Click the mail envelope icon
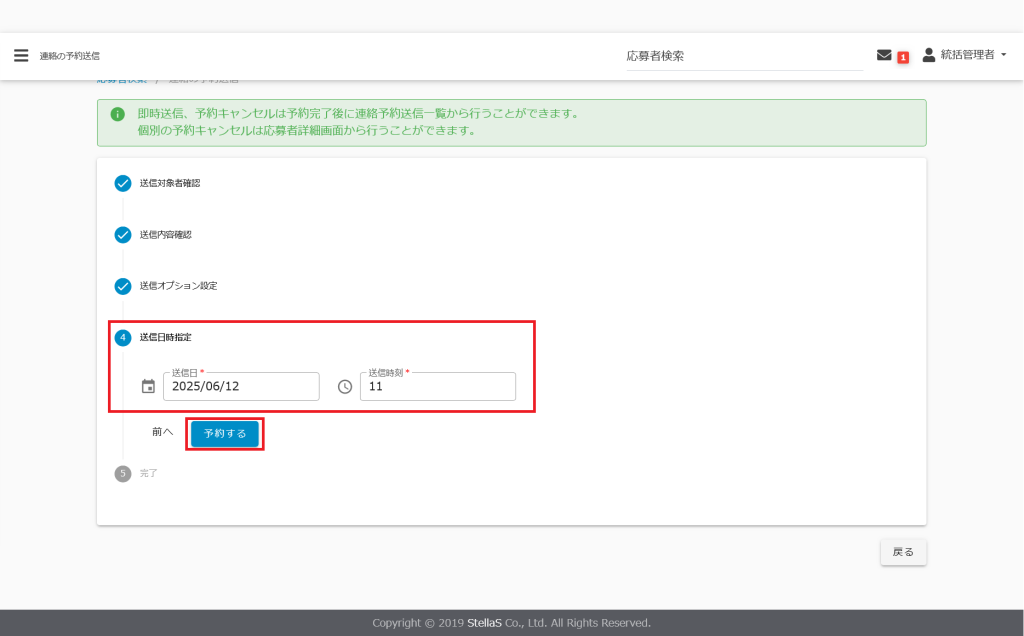This screenshot has height=636, width=1024. [884, 55]
